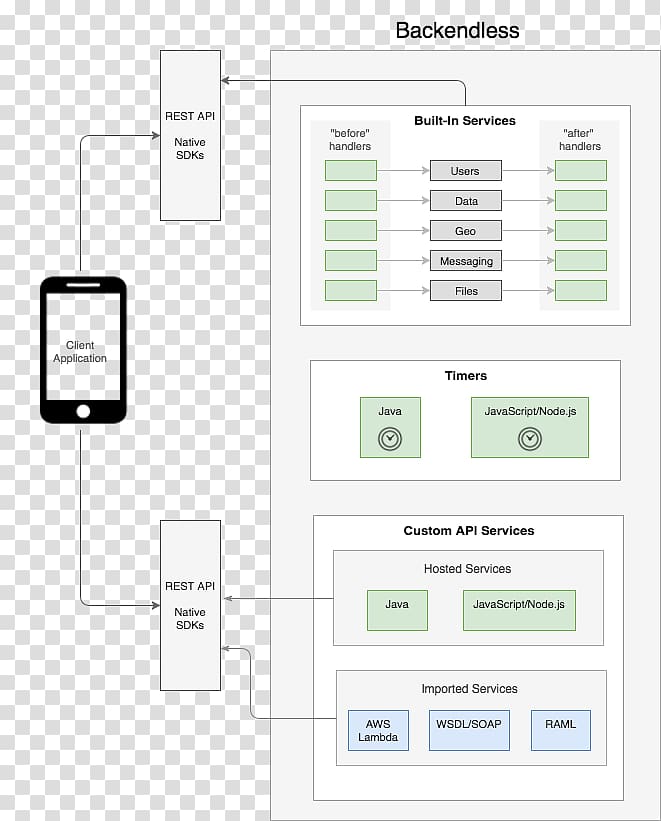Image resolution: width=661 pixels, height=821 pixels.
Task: Click the Imported Services label
Action: 469,689
